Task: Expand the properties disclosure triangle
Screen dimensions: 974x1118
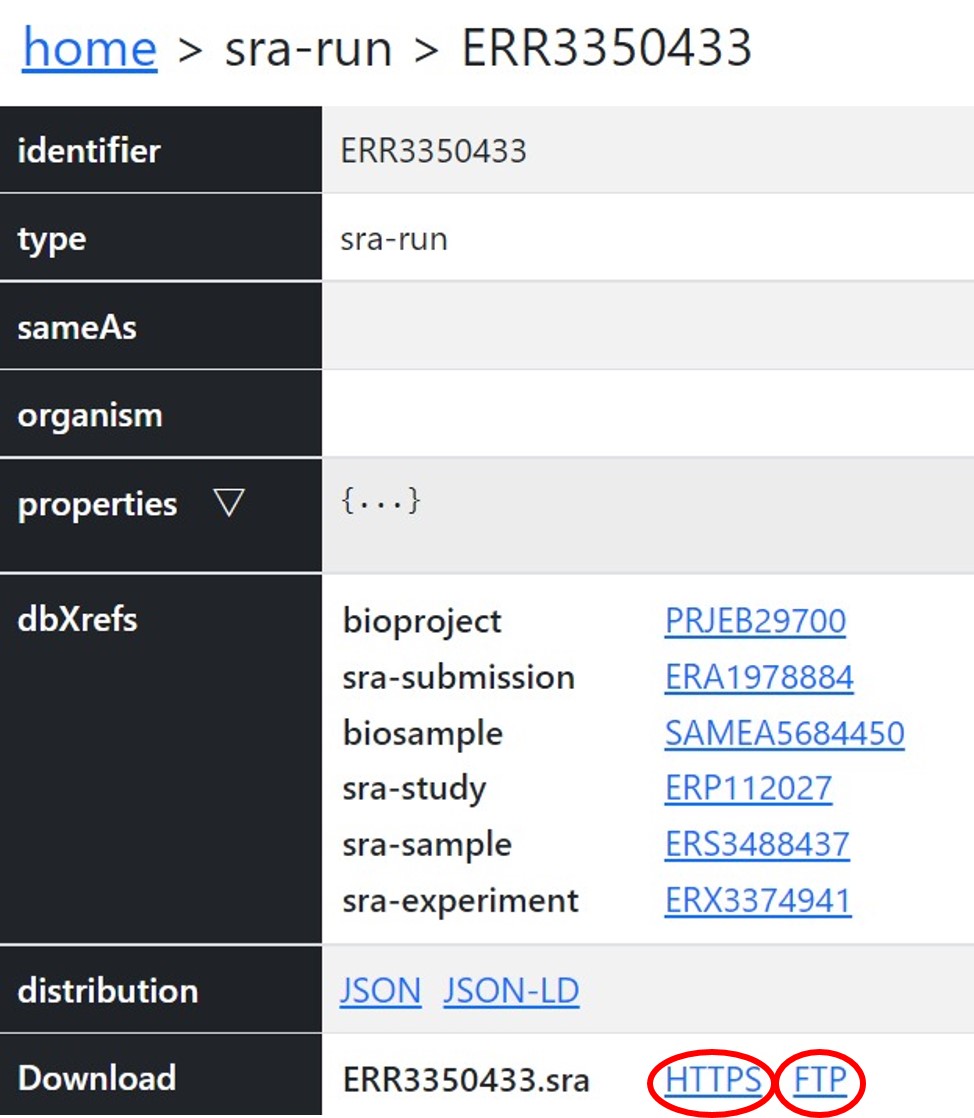Action: tap(230, 503)
